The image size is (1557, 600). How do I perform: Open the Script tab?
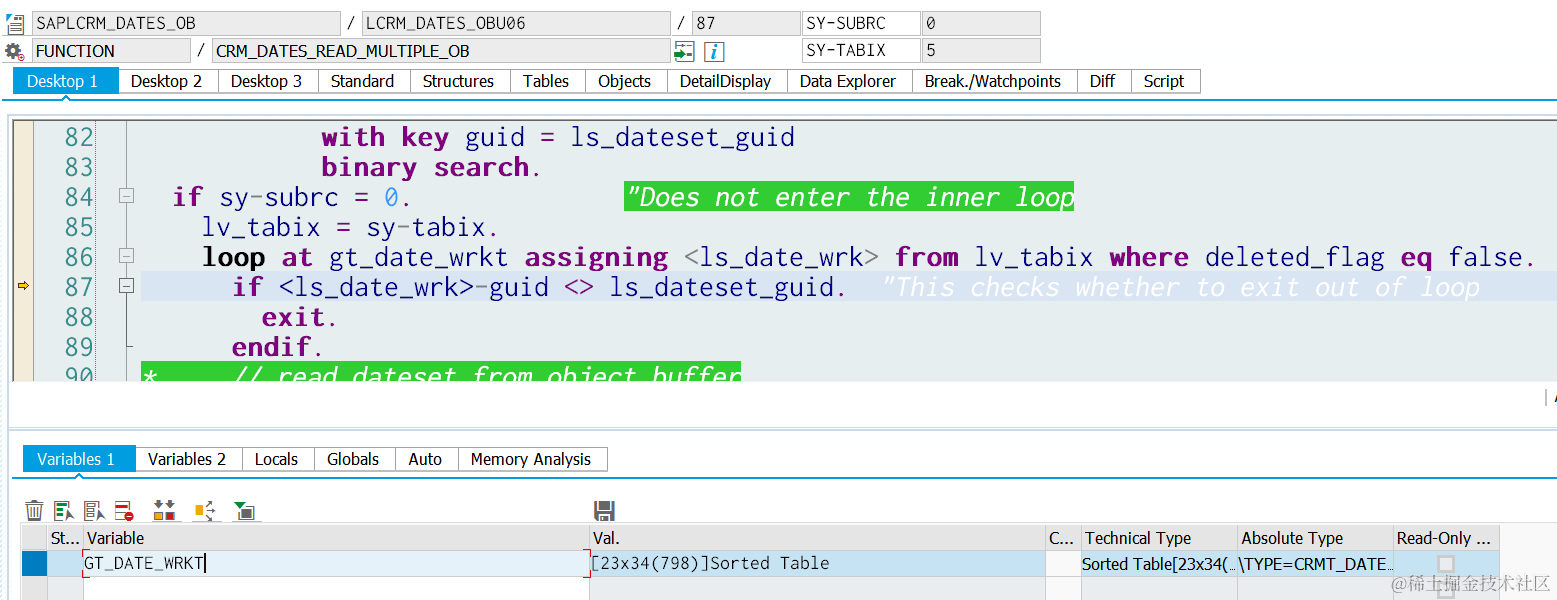1164,81
